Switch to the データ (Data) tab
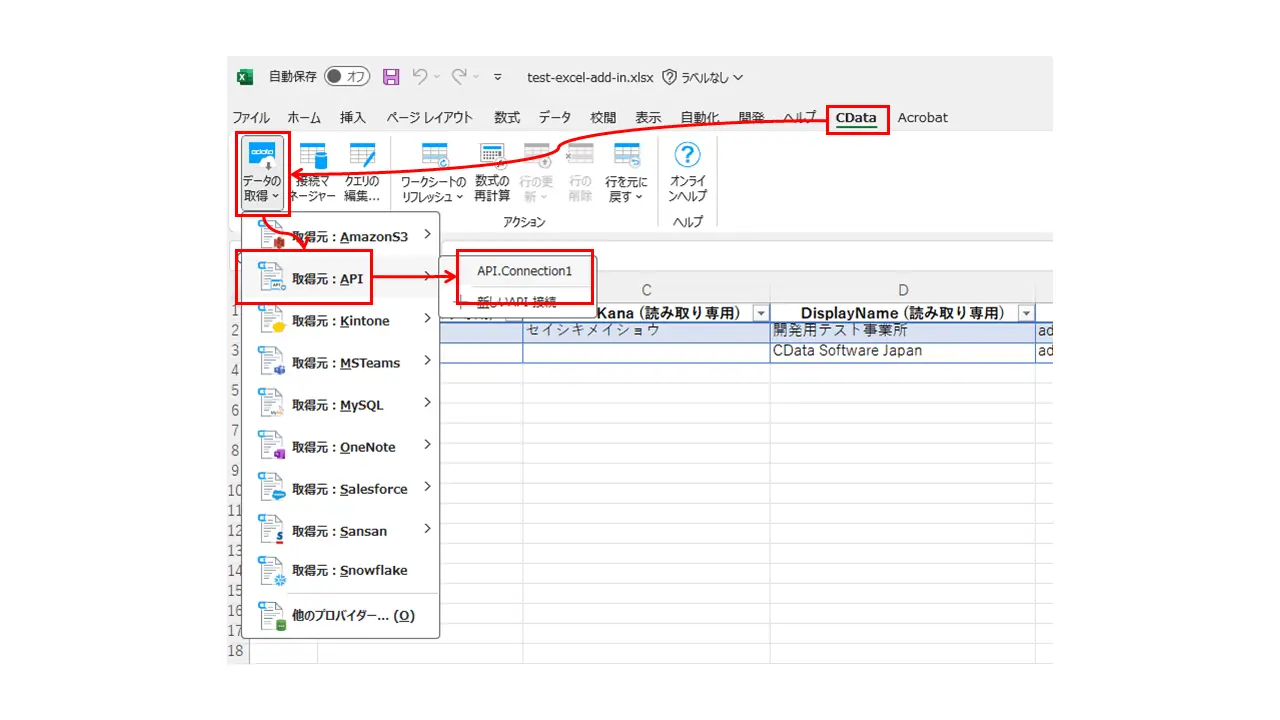1280x720 pixels. pos(555,117)
